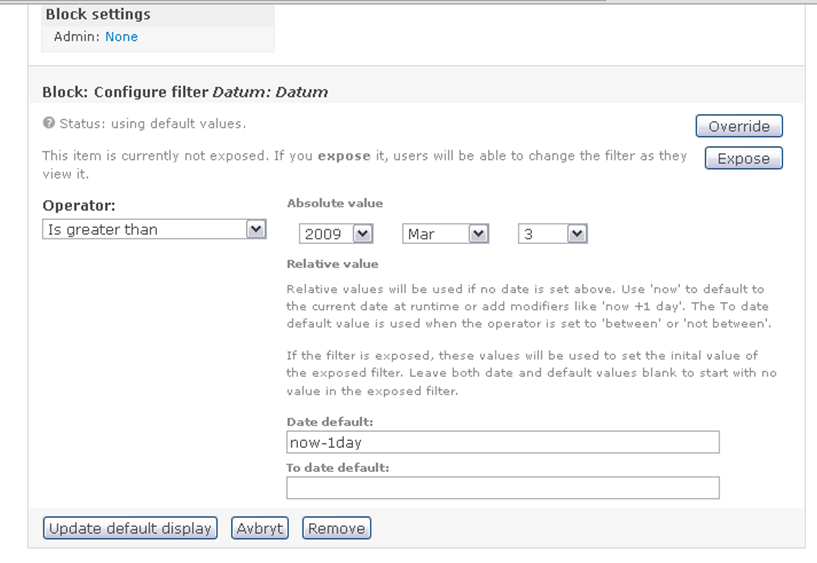Click the arrow on the Operator select box

(x=256, y=229)
